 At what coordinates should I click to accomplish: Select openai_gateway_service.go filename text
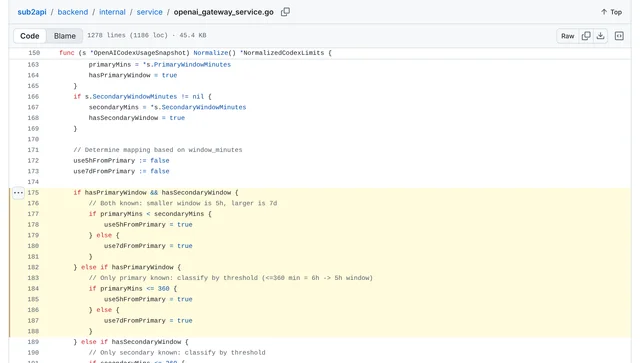(x=224, y=12)
